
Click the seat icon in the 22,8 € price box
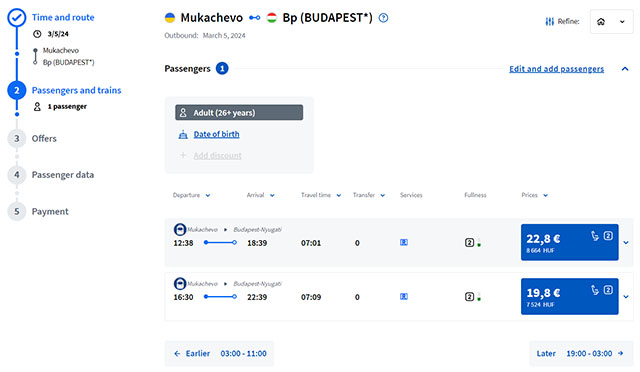[595, 236]
